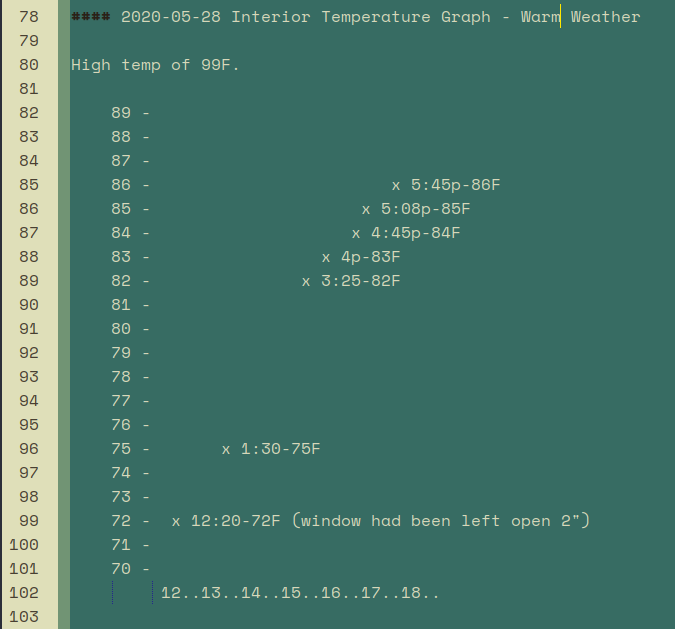Image resolution: width=675 pixels, height=629 pixels.
Task: Click the word 'Weather' in the heading
Action: click(x=606, y=17)
